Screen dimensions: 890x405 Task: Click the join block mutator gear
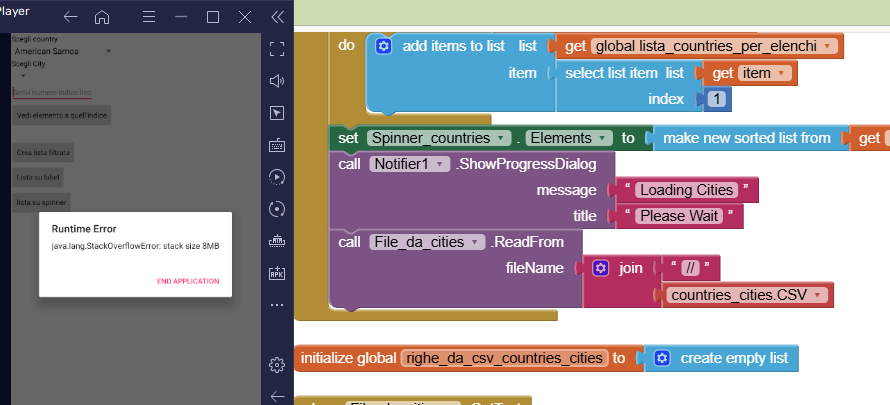[600, 268]
